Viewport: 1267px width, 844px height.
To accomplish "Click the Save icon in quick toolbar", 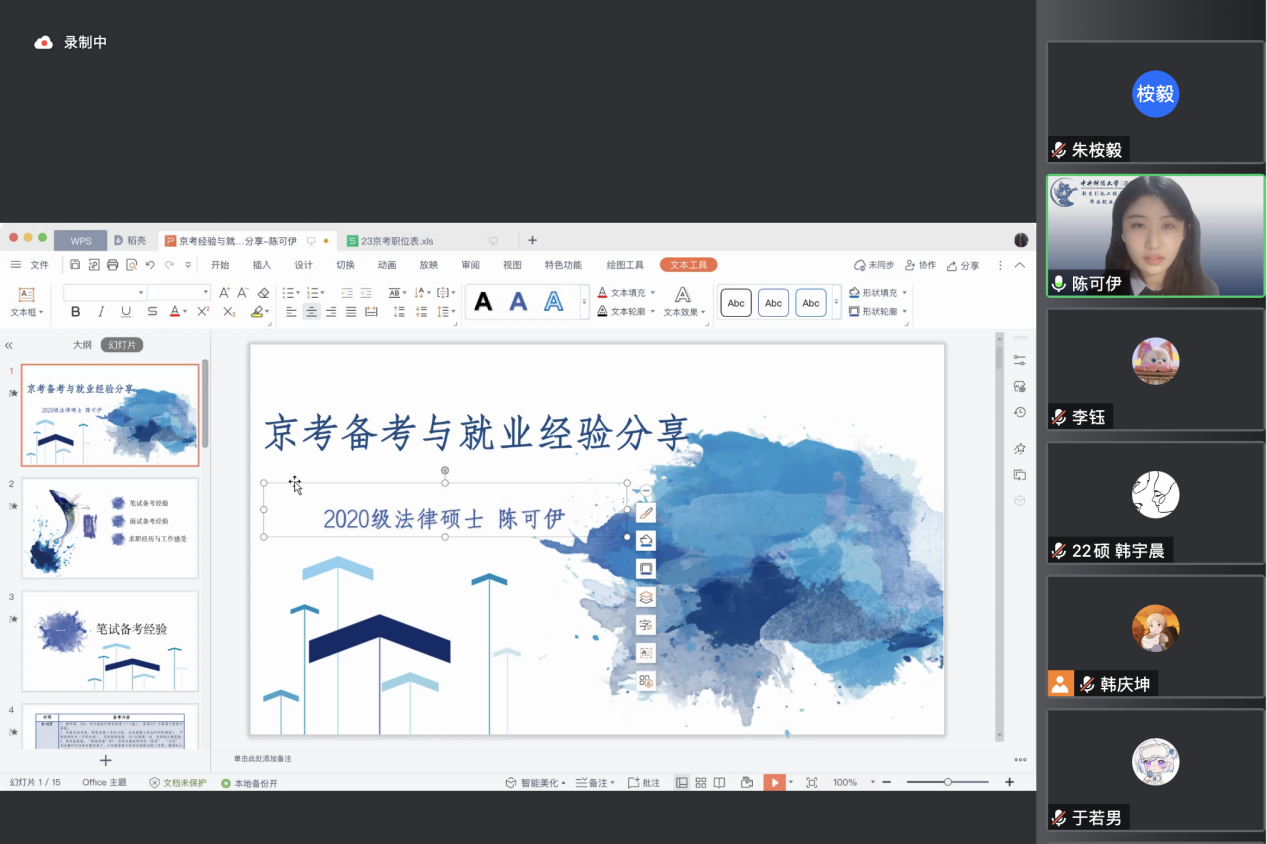I will pos(75,265).
